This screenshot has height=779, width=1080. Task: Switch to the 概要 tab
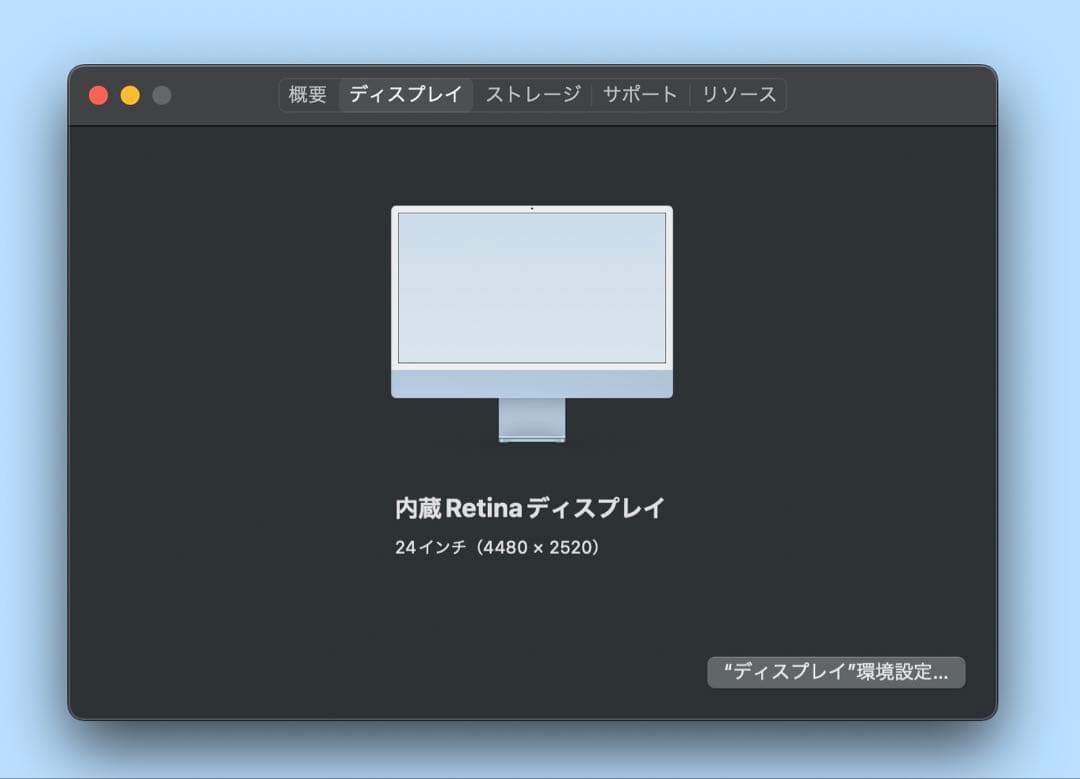coord(307,94)
